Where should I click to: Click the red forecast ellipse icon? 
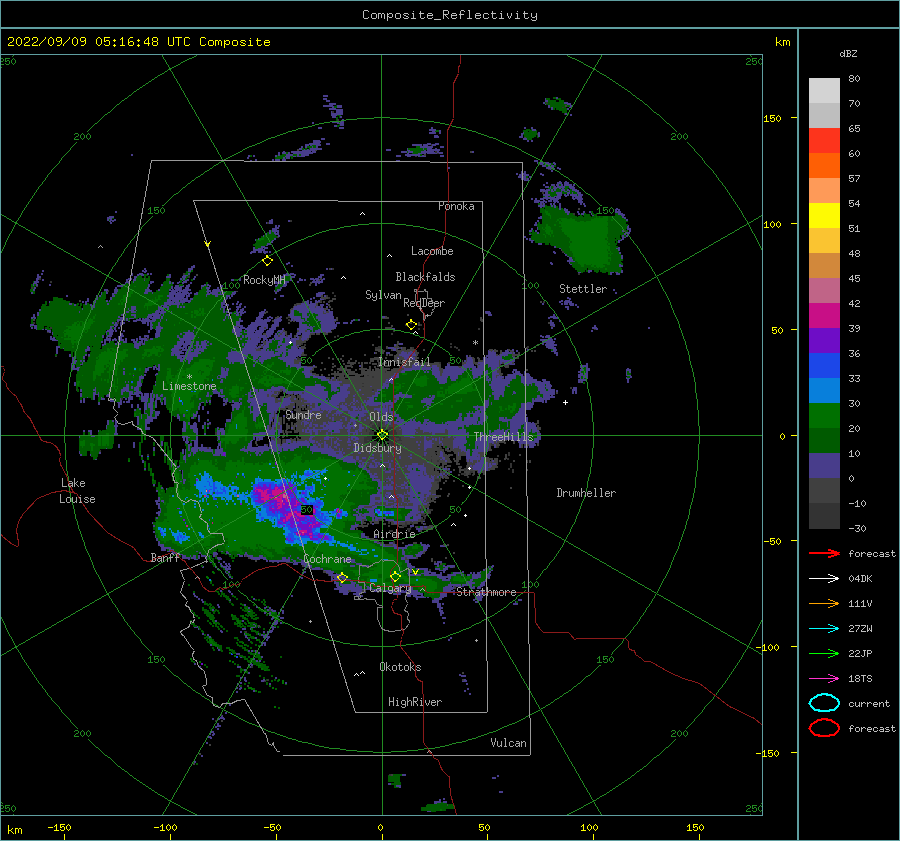click(x=824, y=728)
